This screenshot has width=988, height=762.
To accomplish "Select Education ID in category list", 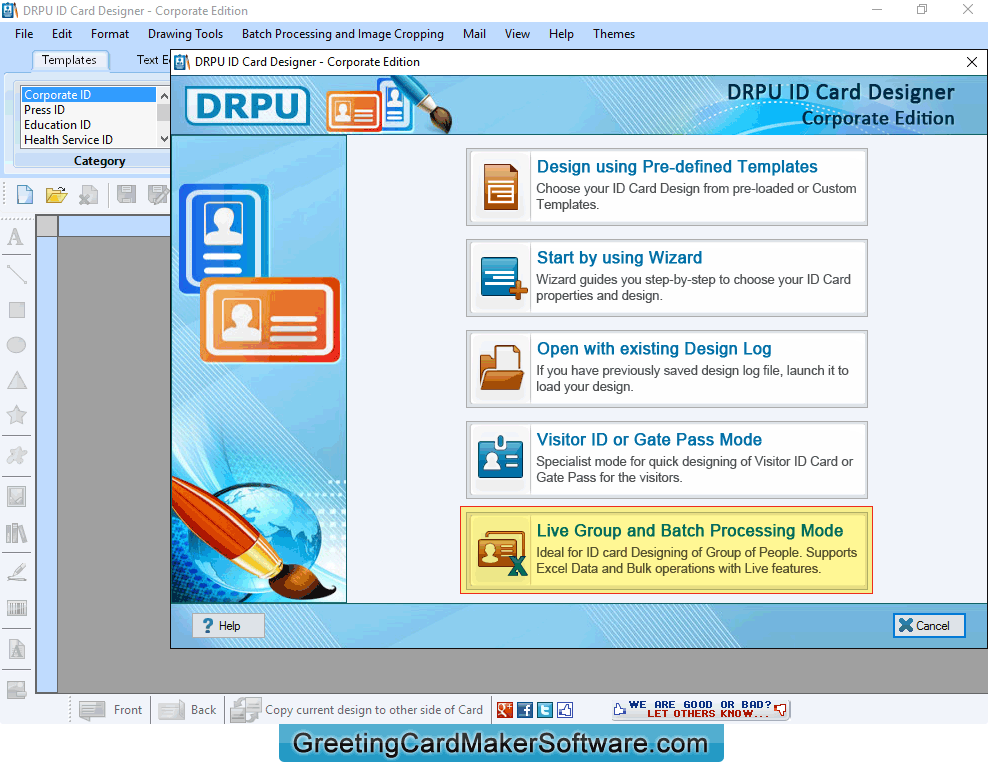I will [89, 125].
